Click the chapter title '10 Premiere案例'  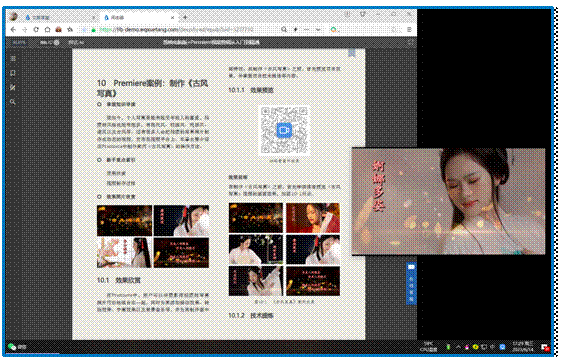(x=153, y=88)
